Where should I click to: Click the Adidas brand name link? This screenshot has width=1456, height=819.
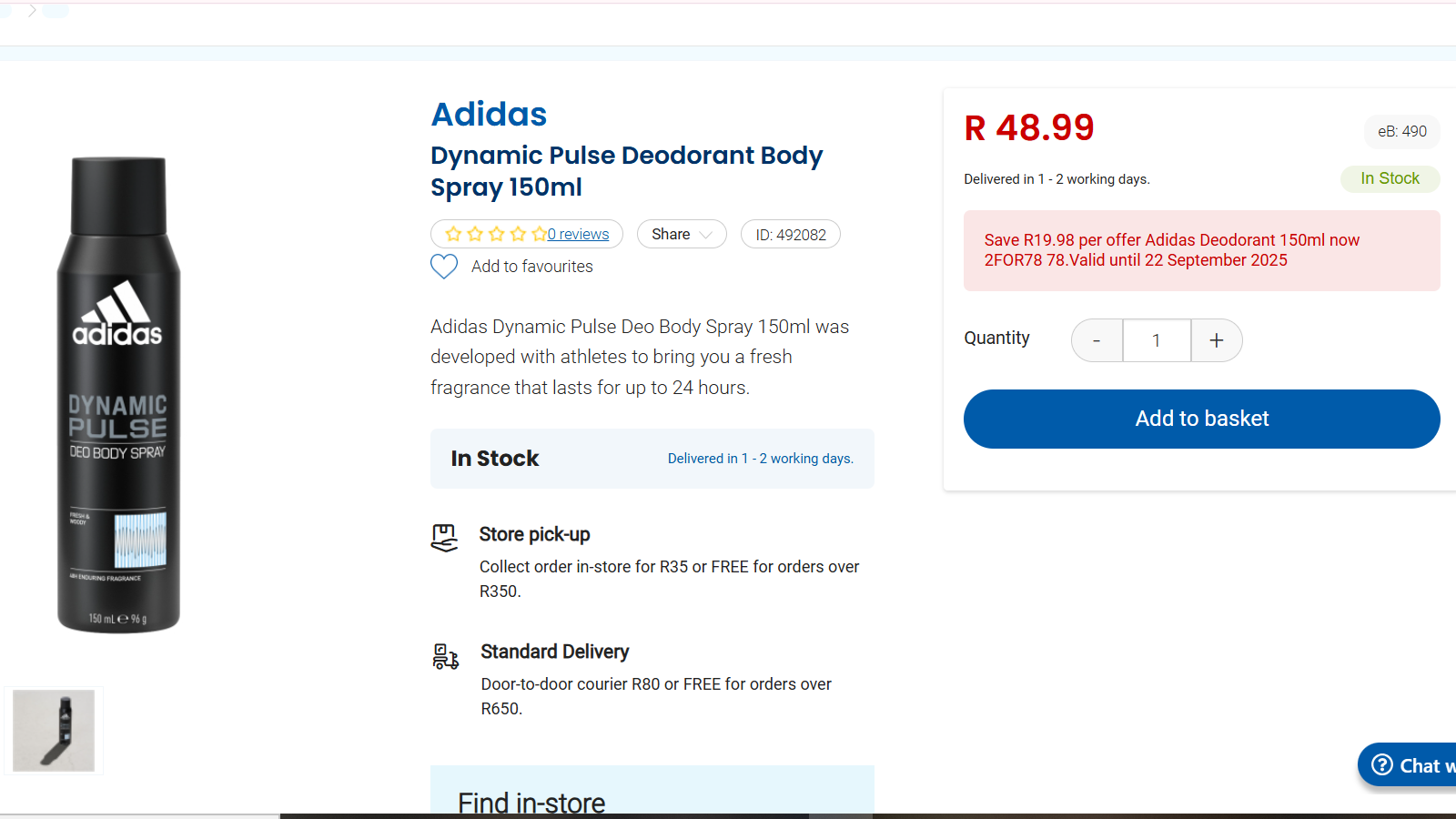coord(489,115)
